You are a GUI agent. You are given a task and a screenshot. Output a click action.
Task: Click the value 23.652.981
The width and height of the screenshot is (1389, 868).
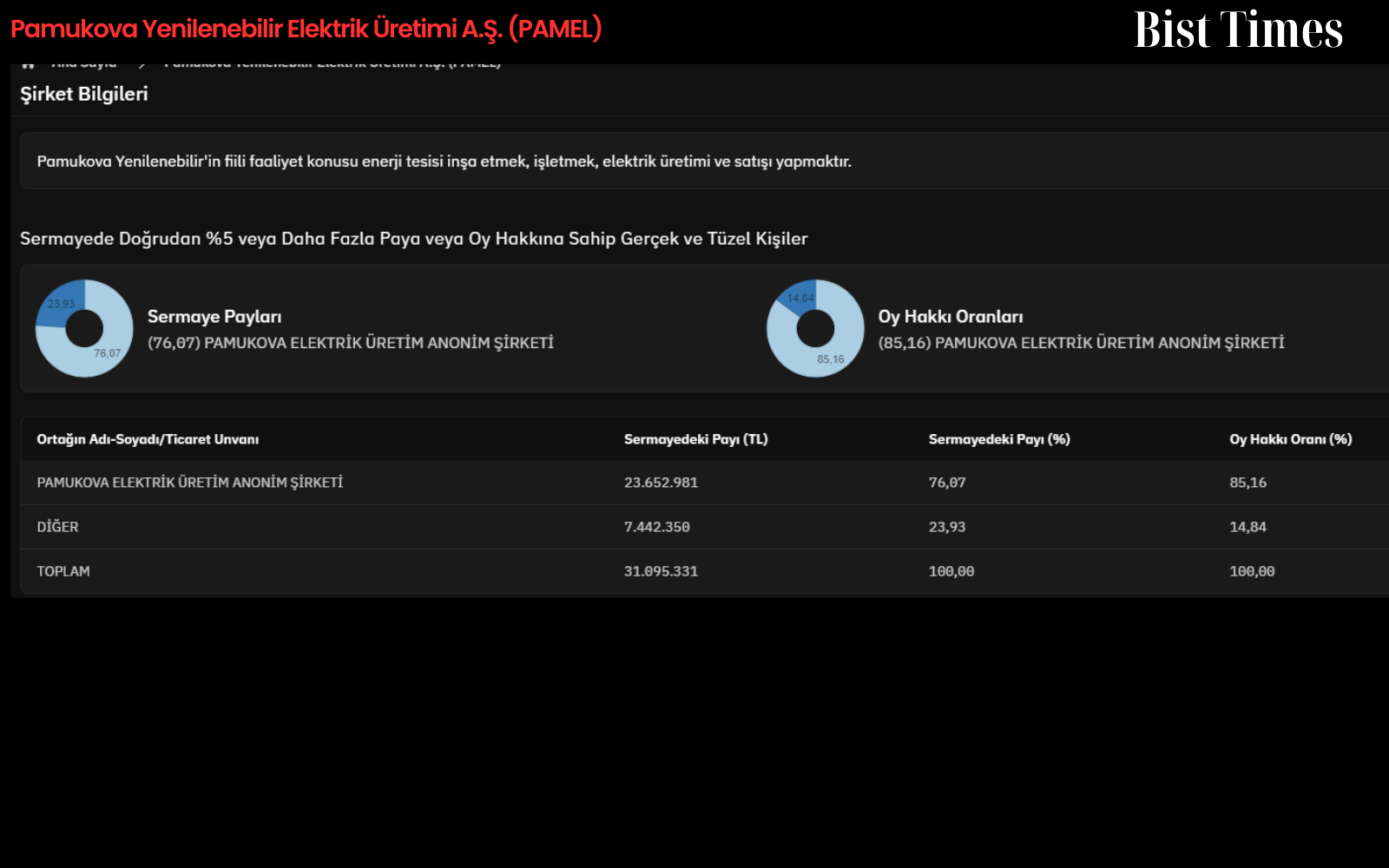661,483
